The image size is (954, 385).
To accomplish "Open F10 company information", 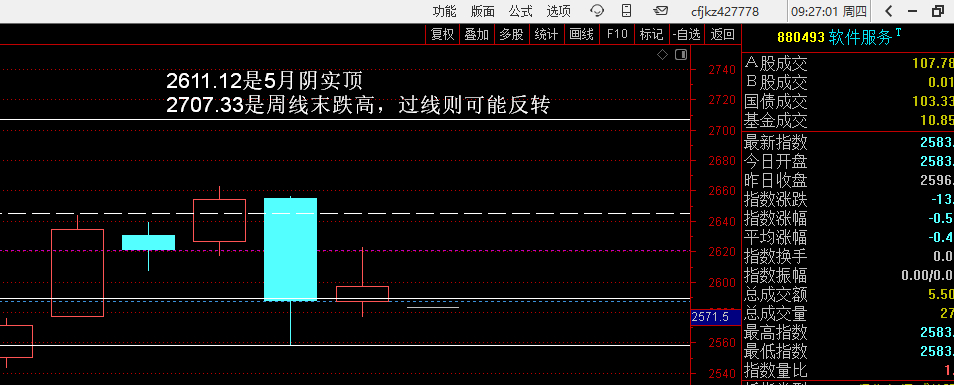I will [617, 35].
